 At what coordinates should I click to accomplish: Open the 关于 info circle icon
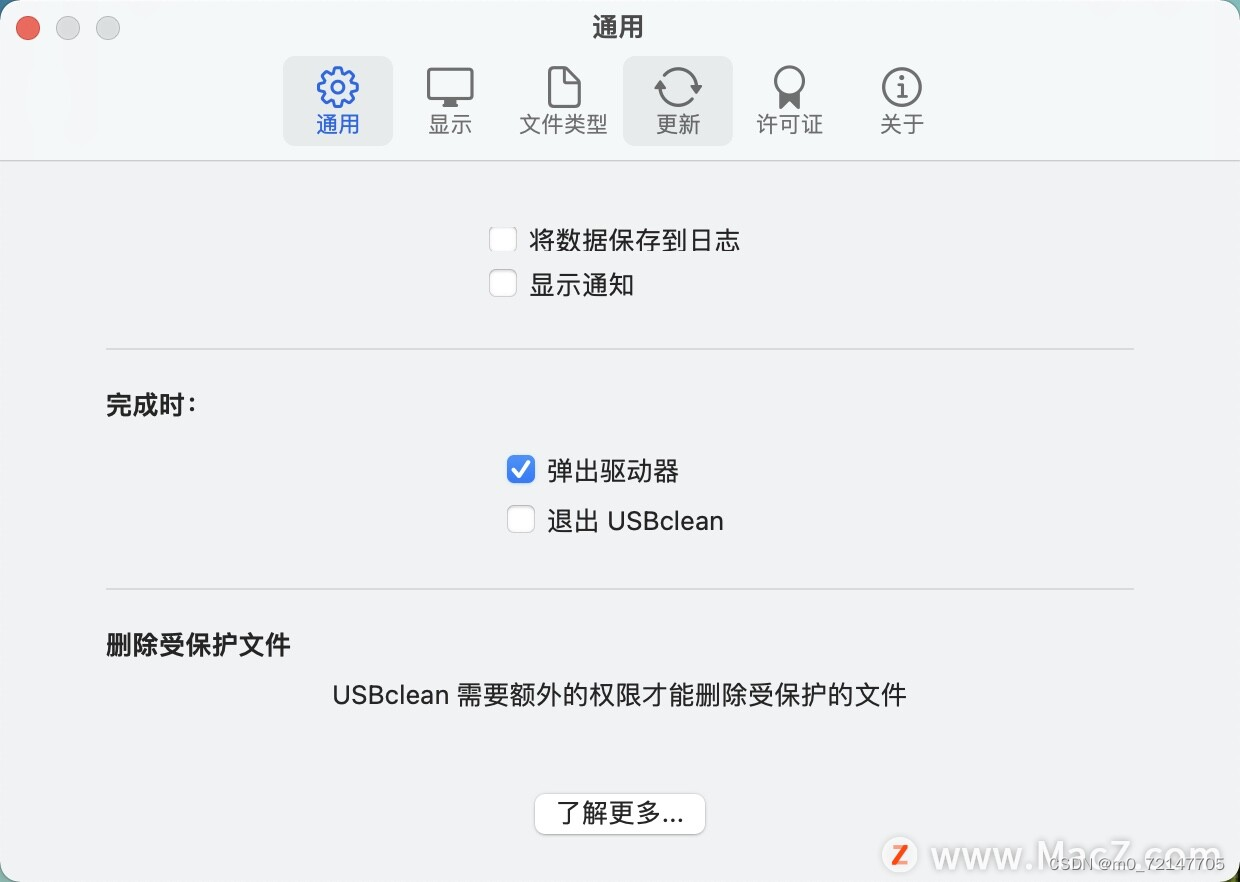(x=901, y=87)
